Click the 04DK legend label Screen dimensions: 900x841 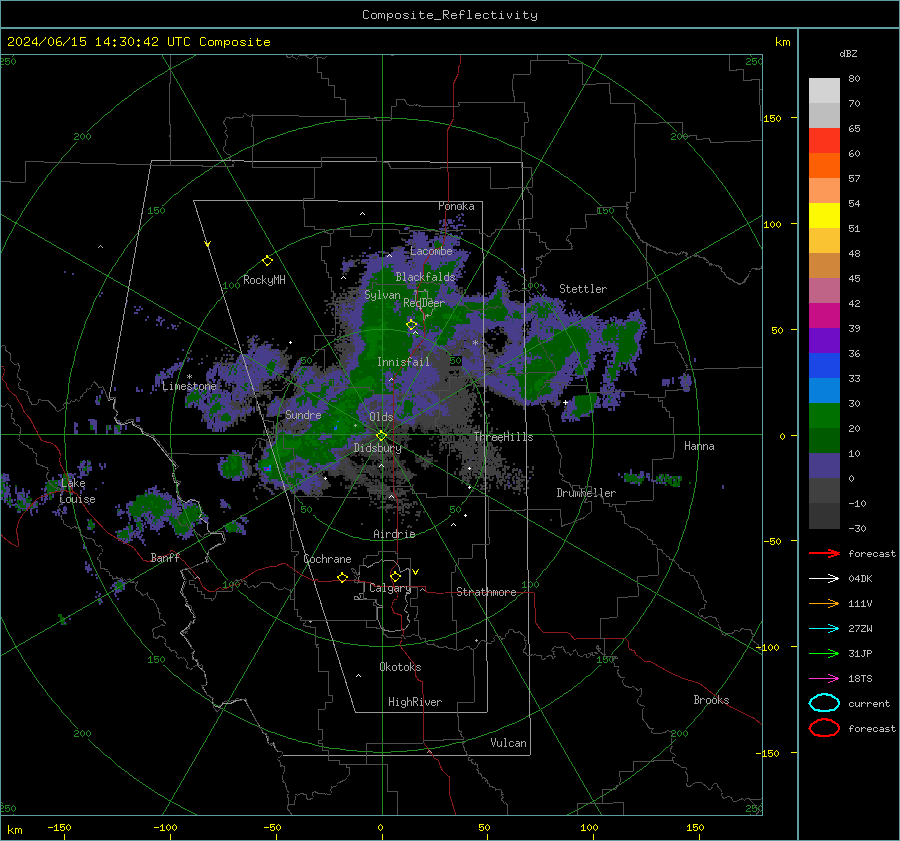pyautogui.click(x=860, y=579)
